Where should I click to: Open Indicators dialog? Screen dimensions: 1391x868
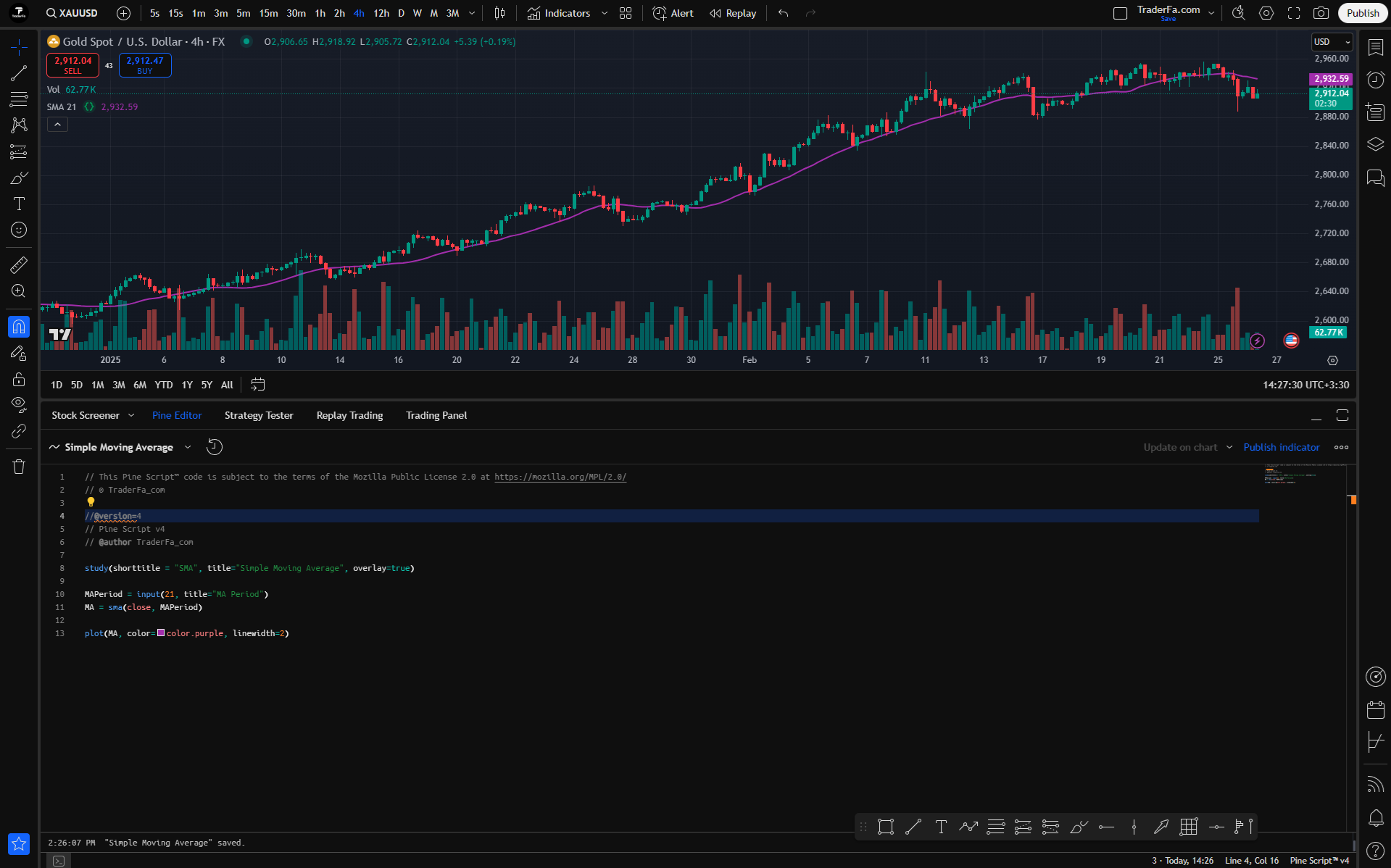(559, 13)
